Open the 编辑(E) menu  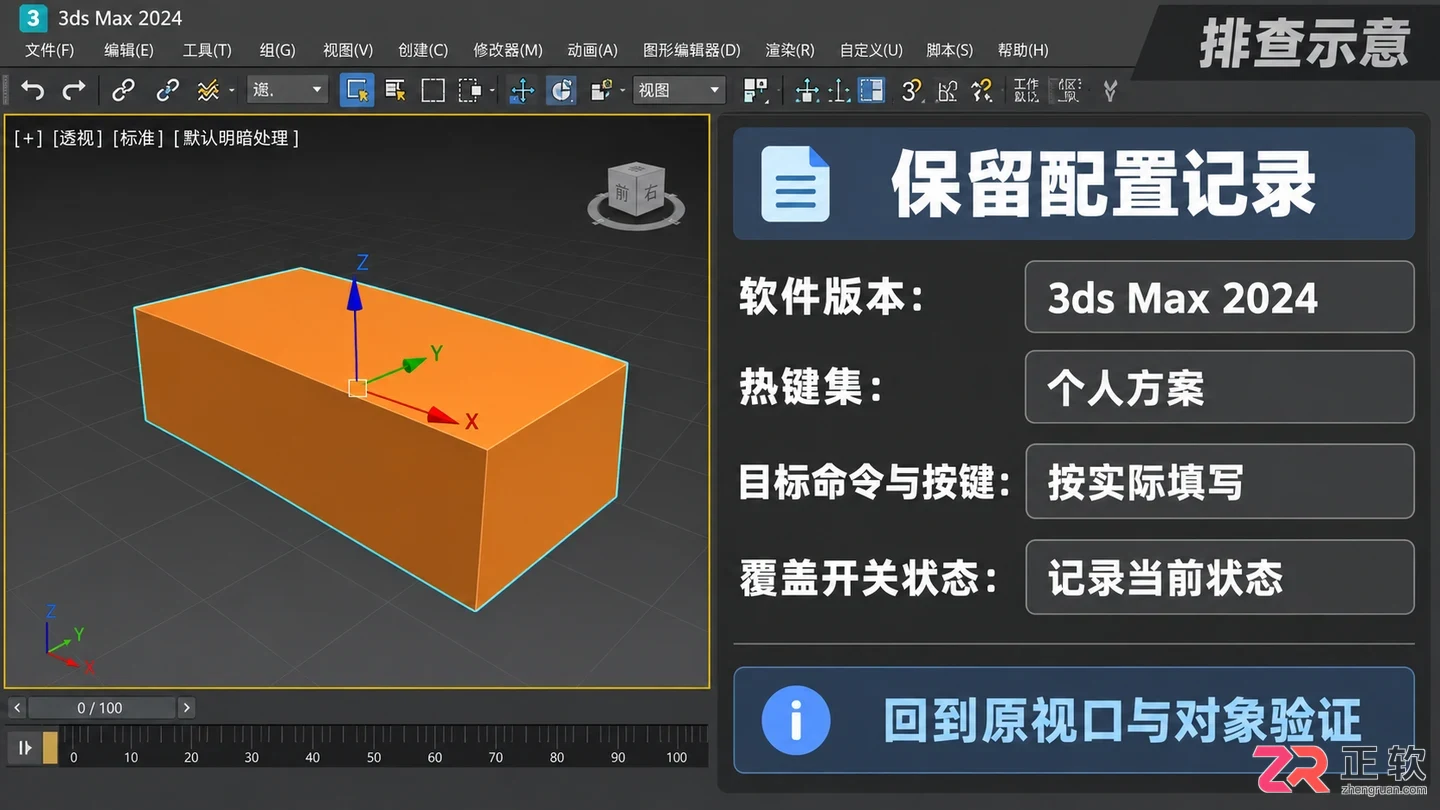point(128,50)
